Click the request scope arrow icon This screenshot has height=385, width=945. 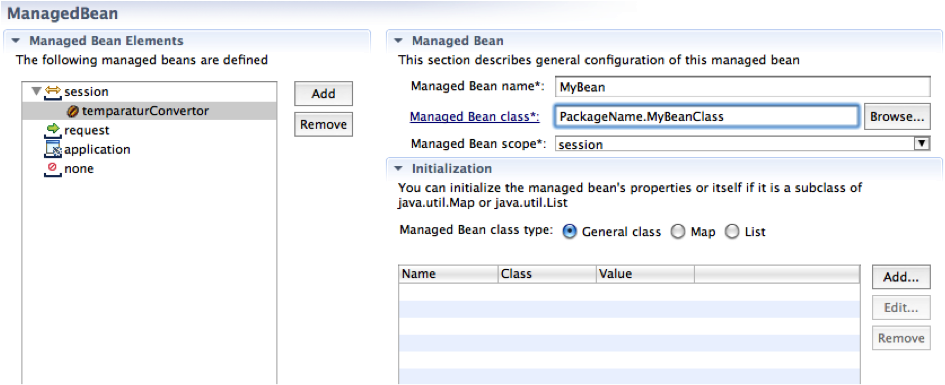click(x=53, y=130)
